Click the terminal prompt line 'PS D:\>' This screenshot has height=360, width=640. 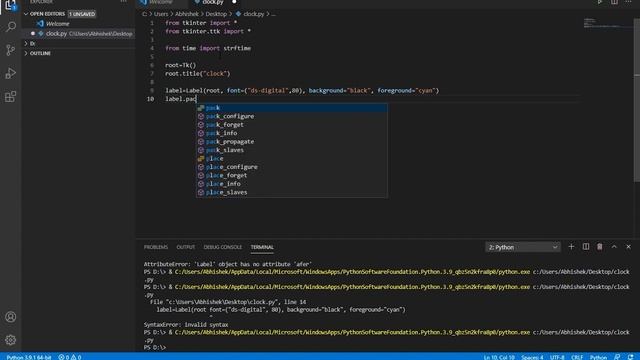(x=155, y=347)
